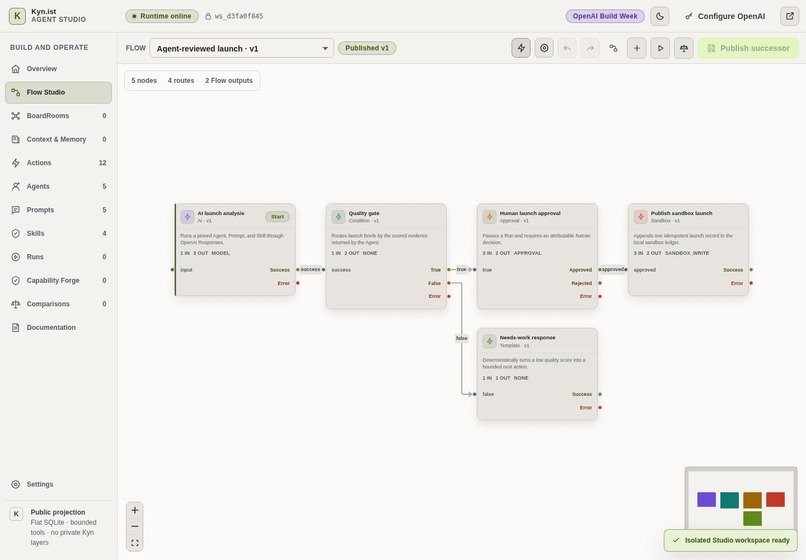The height and width of the screenshot is (560, 806).
Task: Click the Start badge on AI launch analysis
Action: [x=278, y=216]
